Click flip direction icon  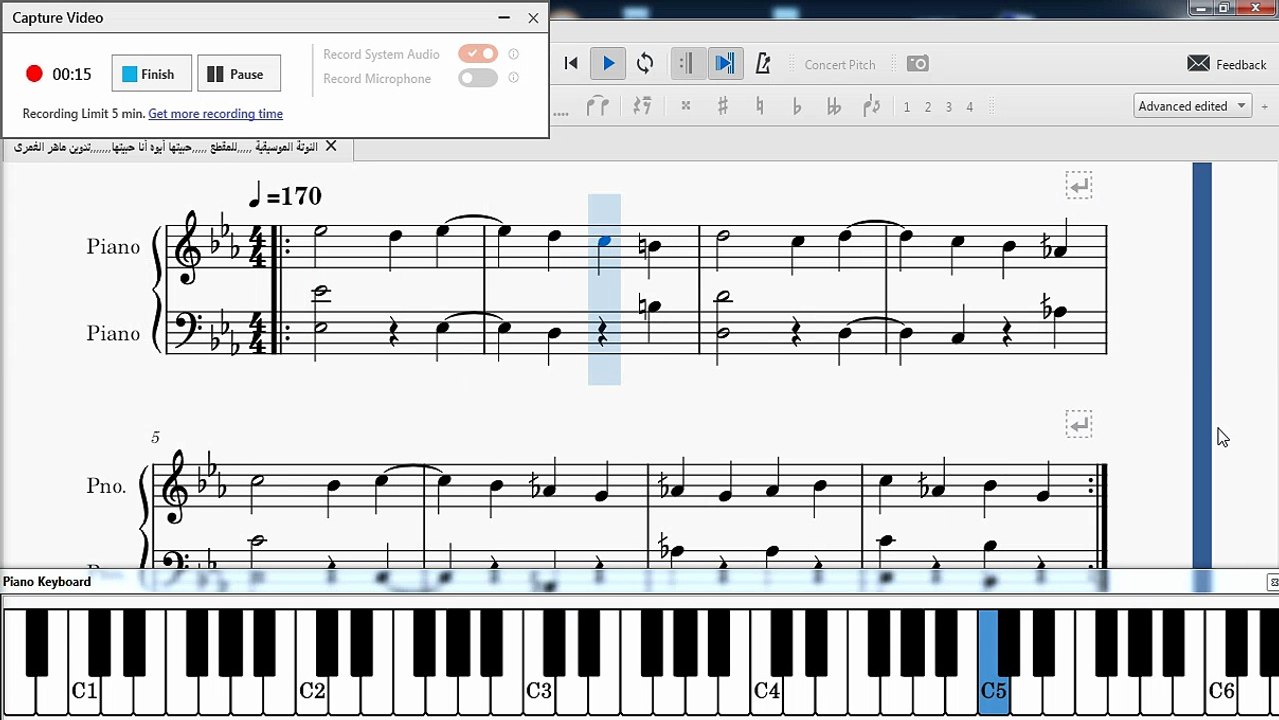click(871, 106)
